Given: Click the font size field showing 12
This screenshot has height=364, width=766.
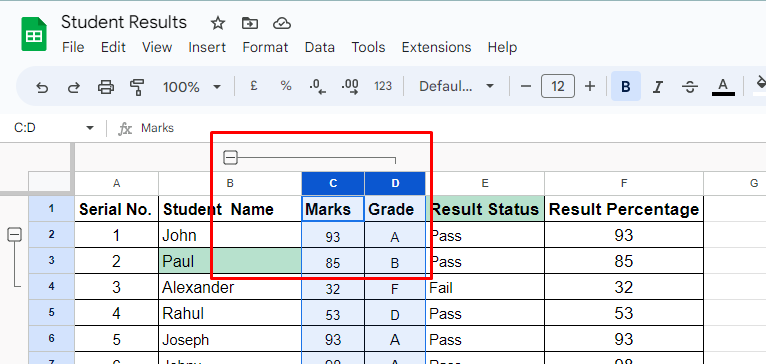Looking at the screenshot, I should [x=558, y=86].
